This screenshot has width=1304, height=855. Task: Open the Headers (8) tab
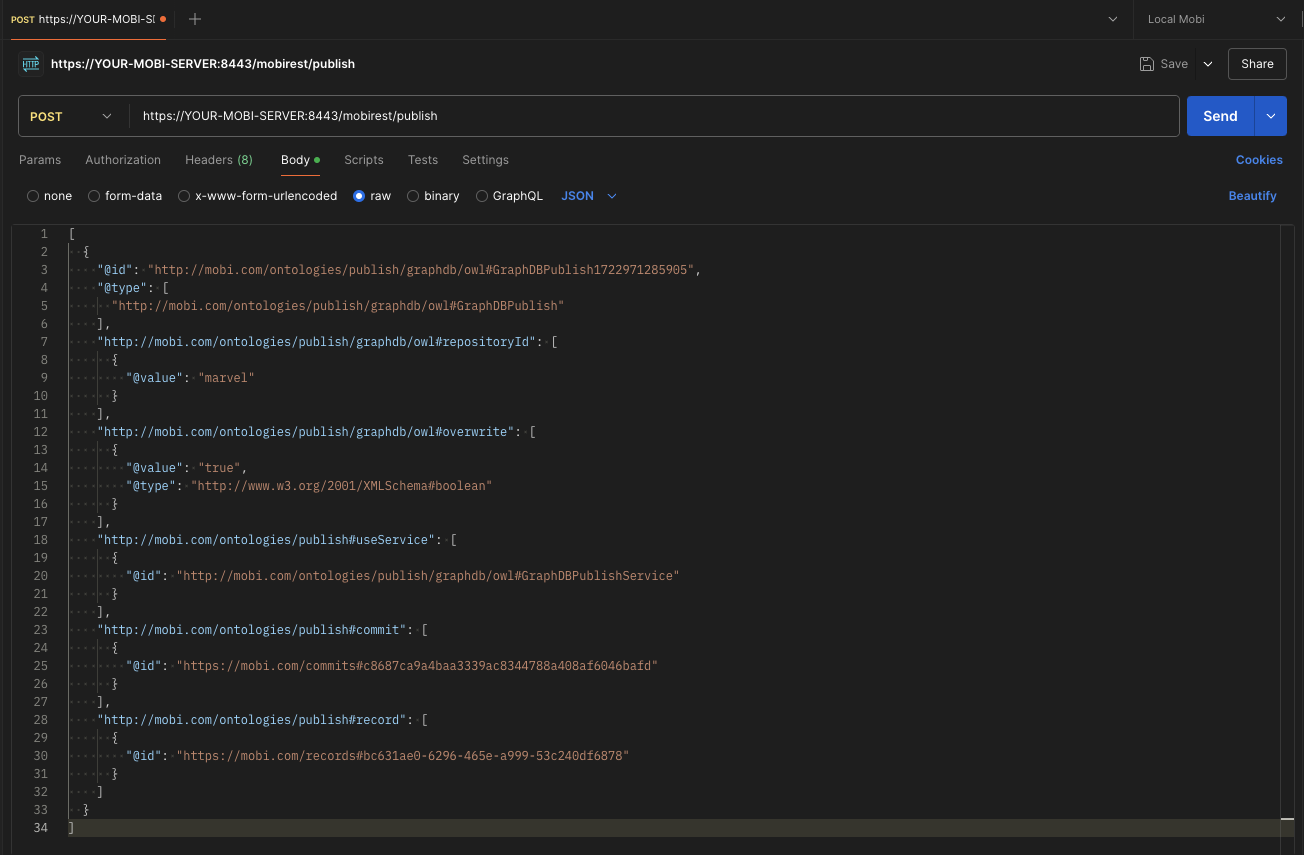coord(219,160)
